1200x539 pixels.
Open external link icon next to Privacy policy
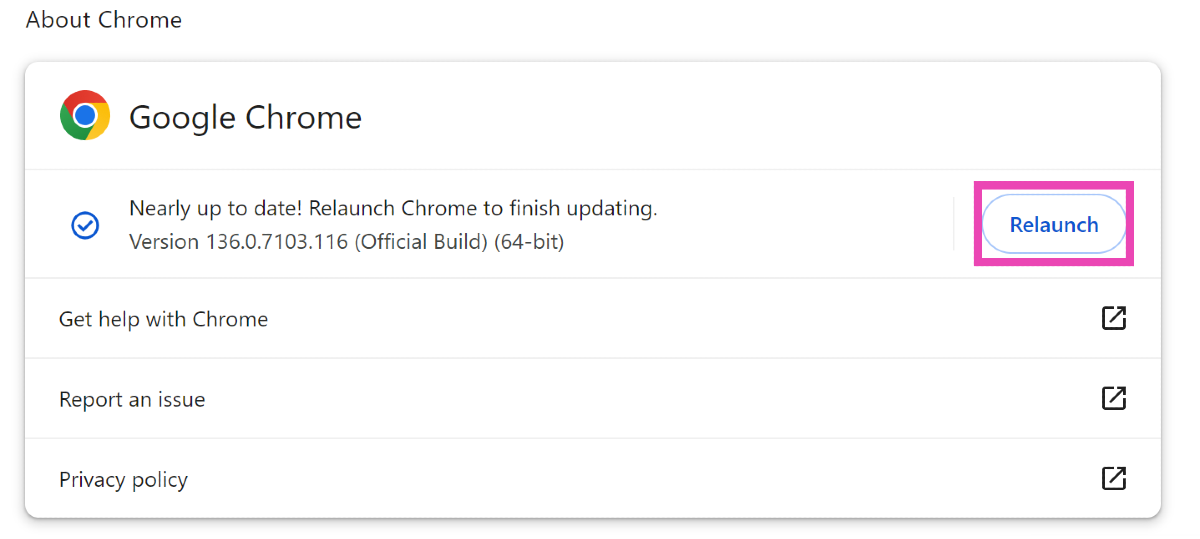tap(1113, 478)
